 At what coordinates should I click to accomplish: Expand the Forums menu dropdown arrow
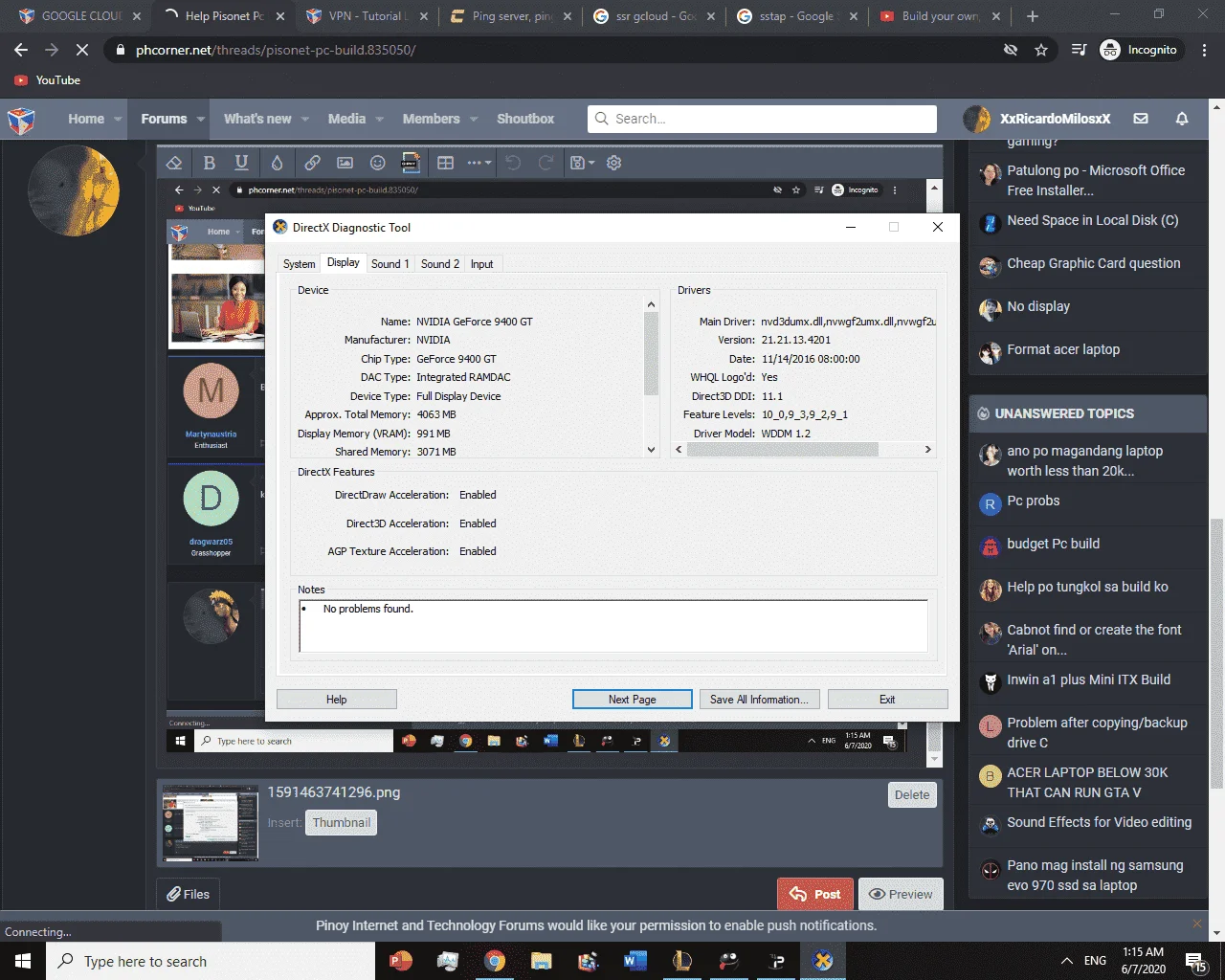pyautogui.click(x=201, y=120)
